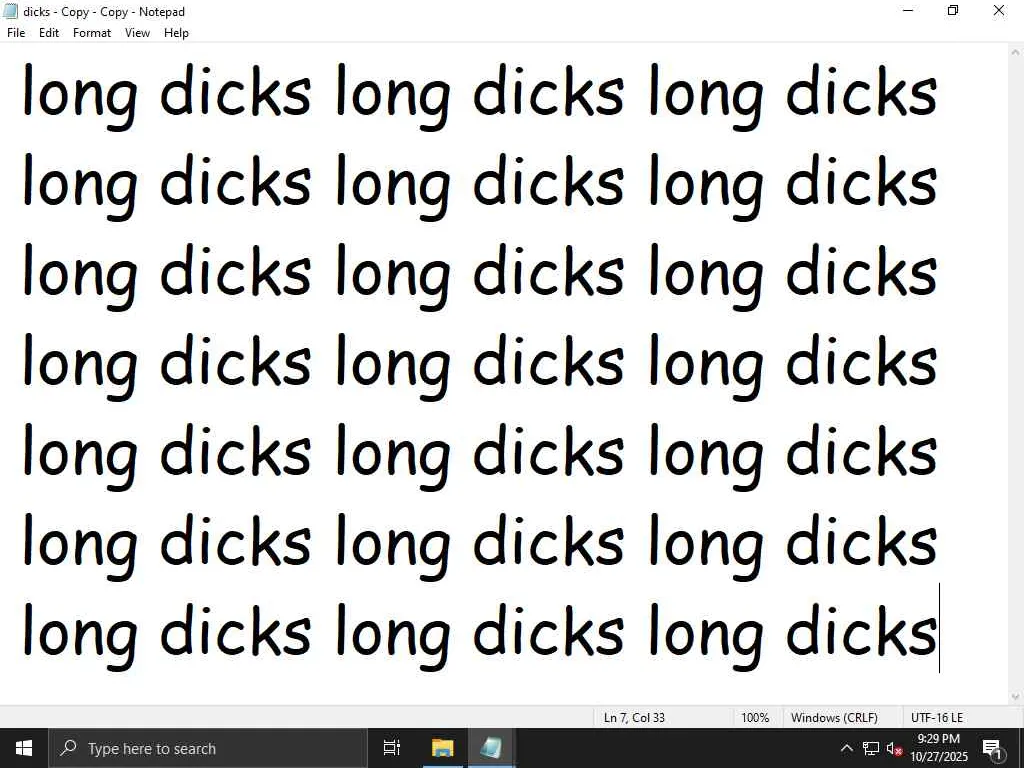1024x768 pixels.
Task: Restore down the Notepad window
Action: click(953, 11)
